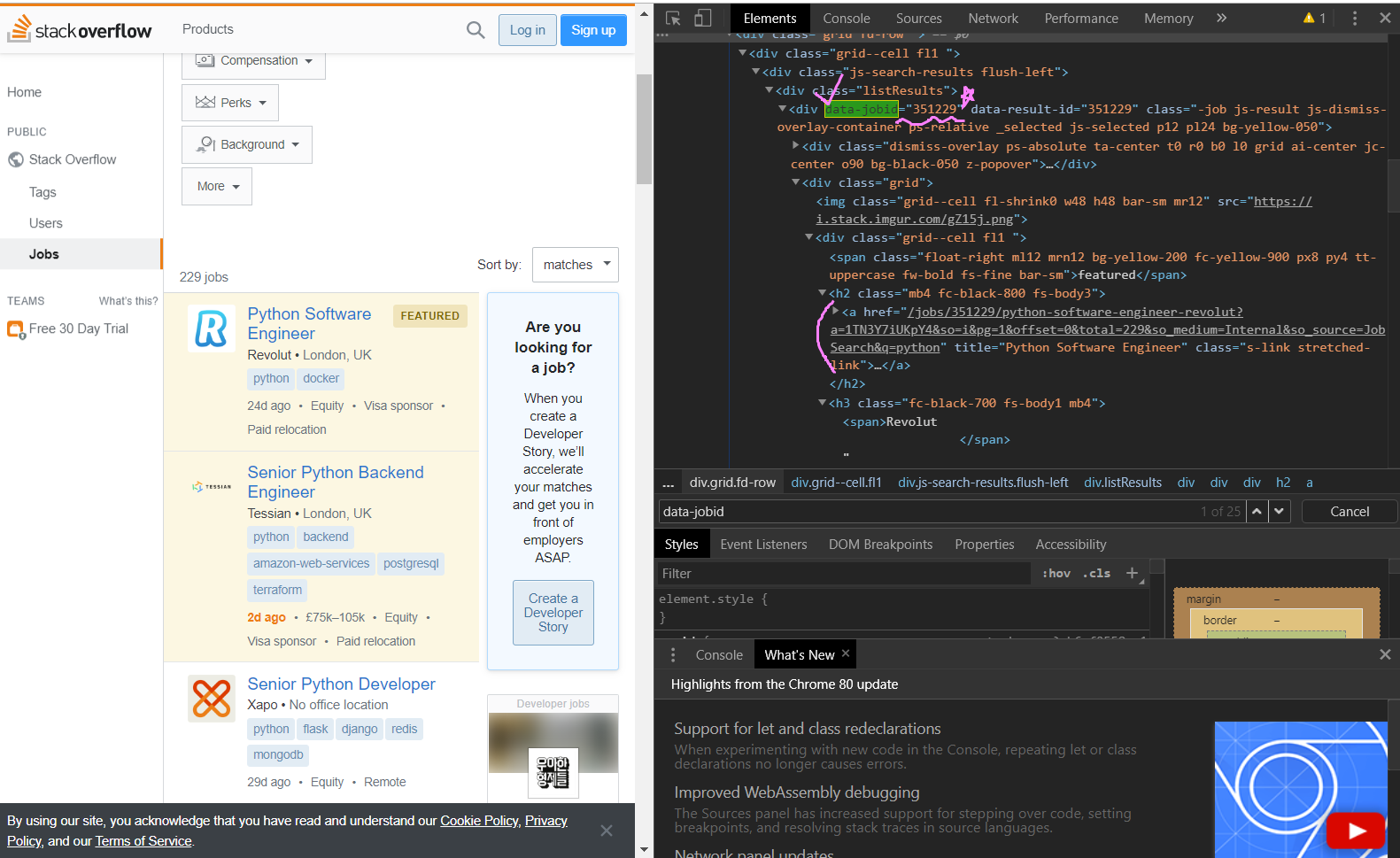The image size is (1400, 858).
Task: Open the Event Listeners pane tab
Action: pos(763,544)
